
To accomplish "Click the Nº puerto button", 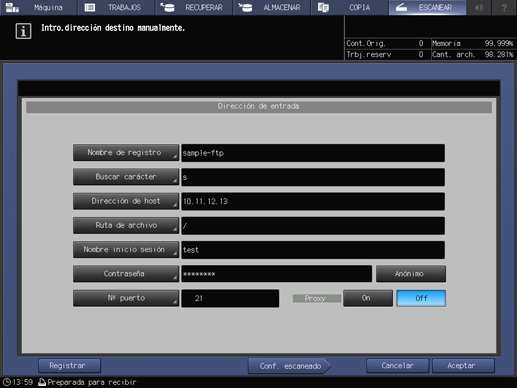I will pos(126,298).
